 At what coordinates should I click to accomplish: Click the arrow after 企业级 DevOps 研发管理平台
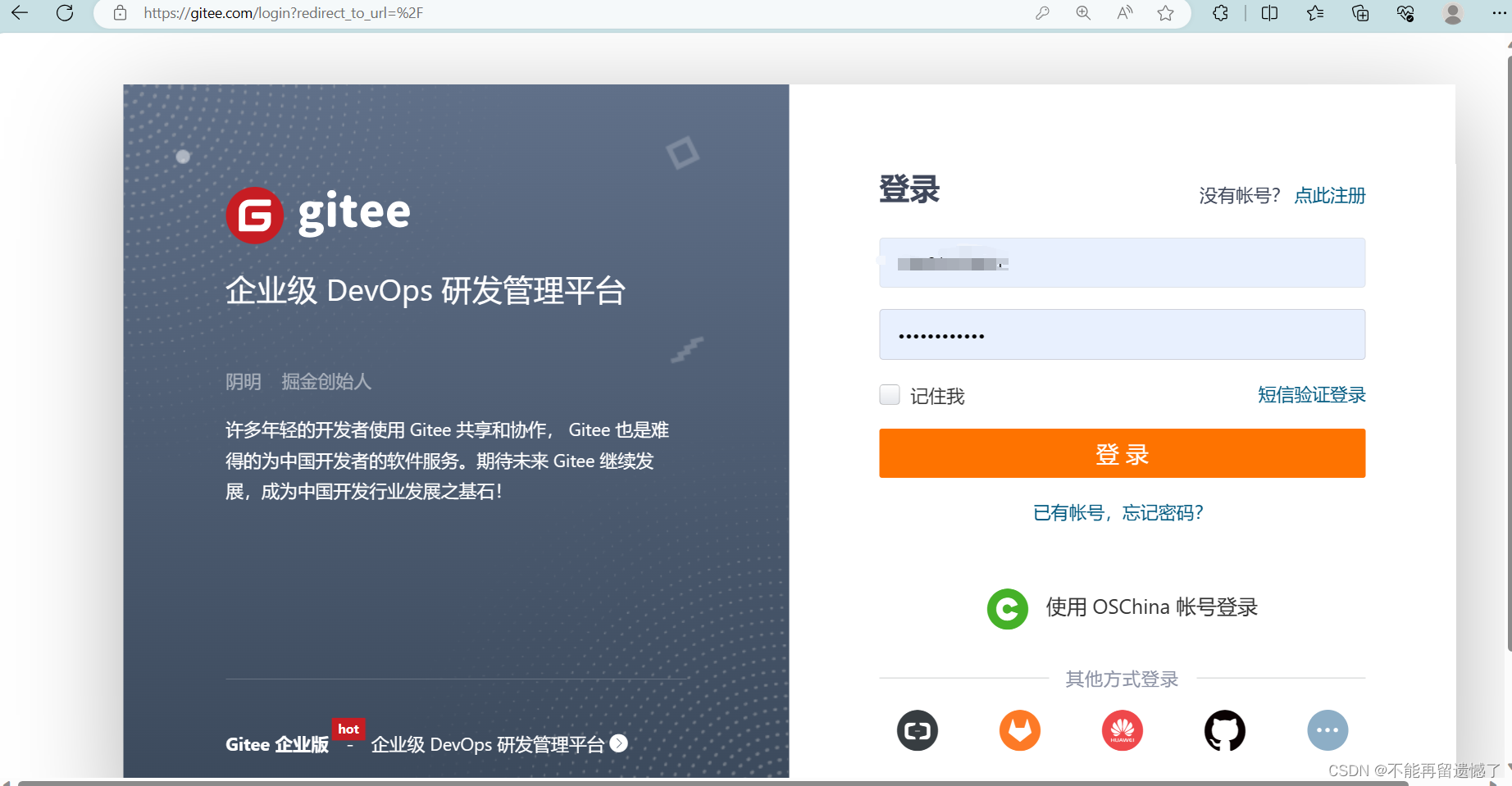tap(619, 743)
